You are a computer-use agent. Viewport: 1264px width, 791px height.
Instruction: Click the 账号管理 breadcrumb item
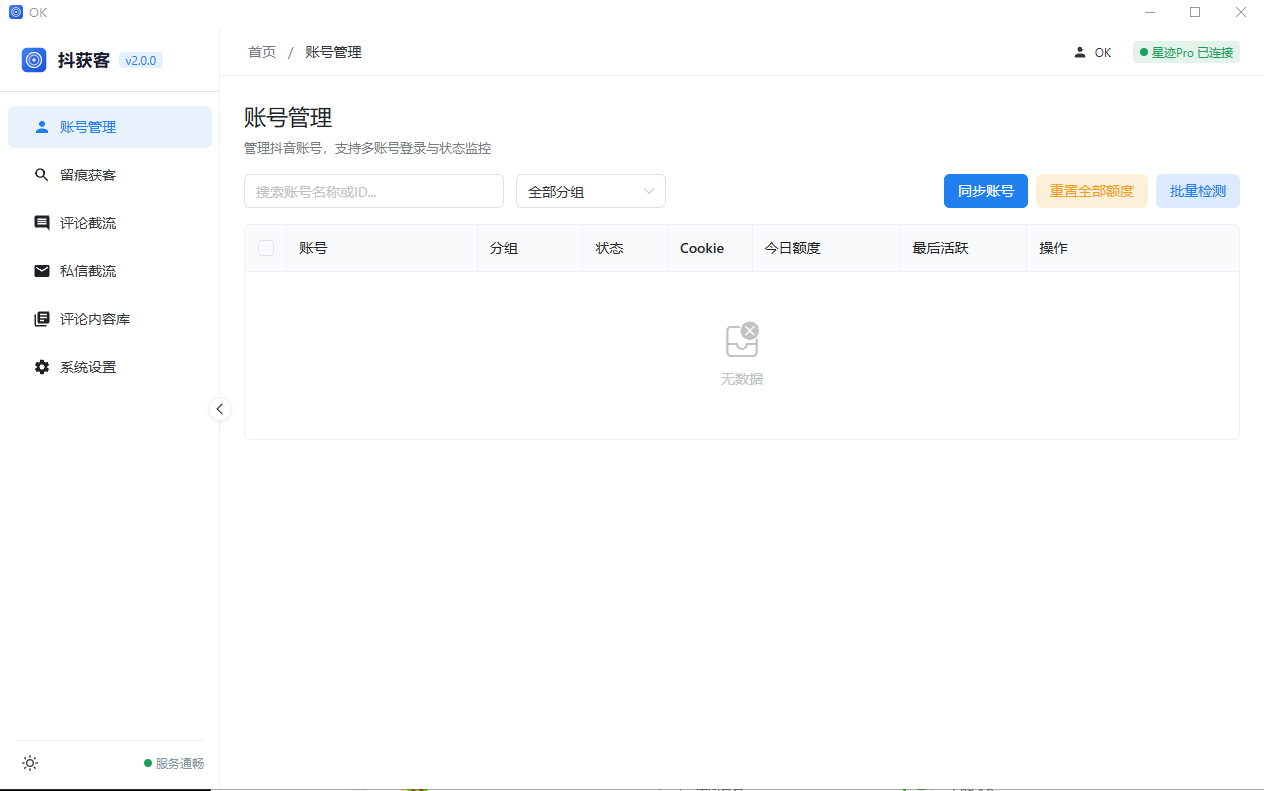pos(334,52)
